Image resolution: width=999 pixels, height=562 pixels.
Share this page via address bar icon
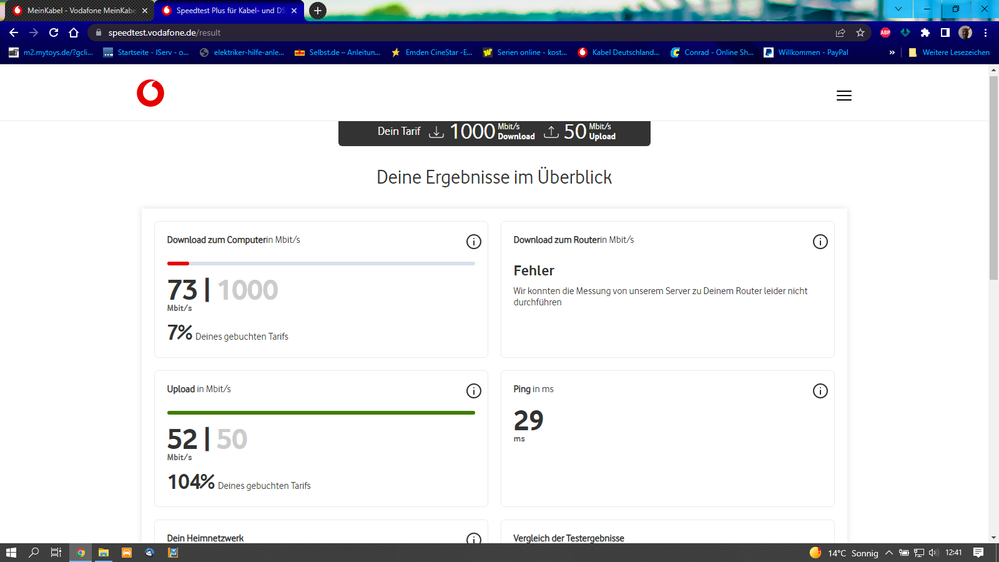pyautogui.click(x=840, y=32)
